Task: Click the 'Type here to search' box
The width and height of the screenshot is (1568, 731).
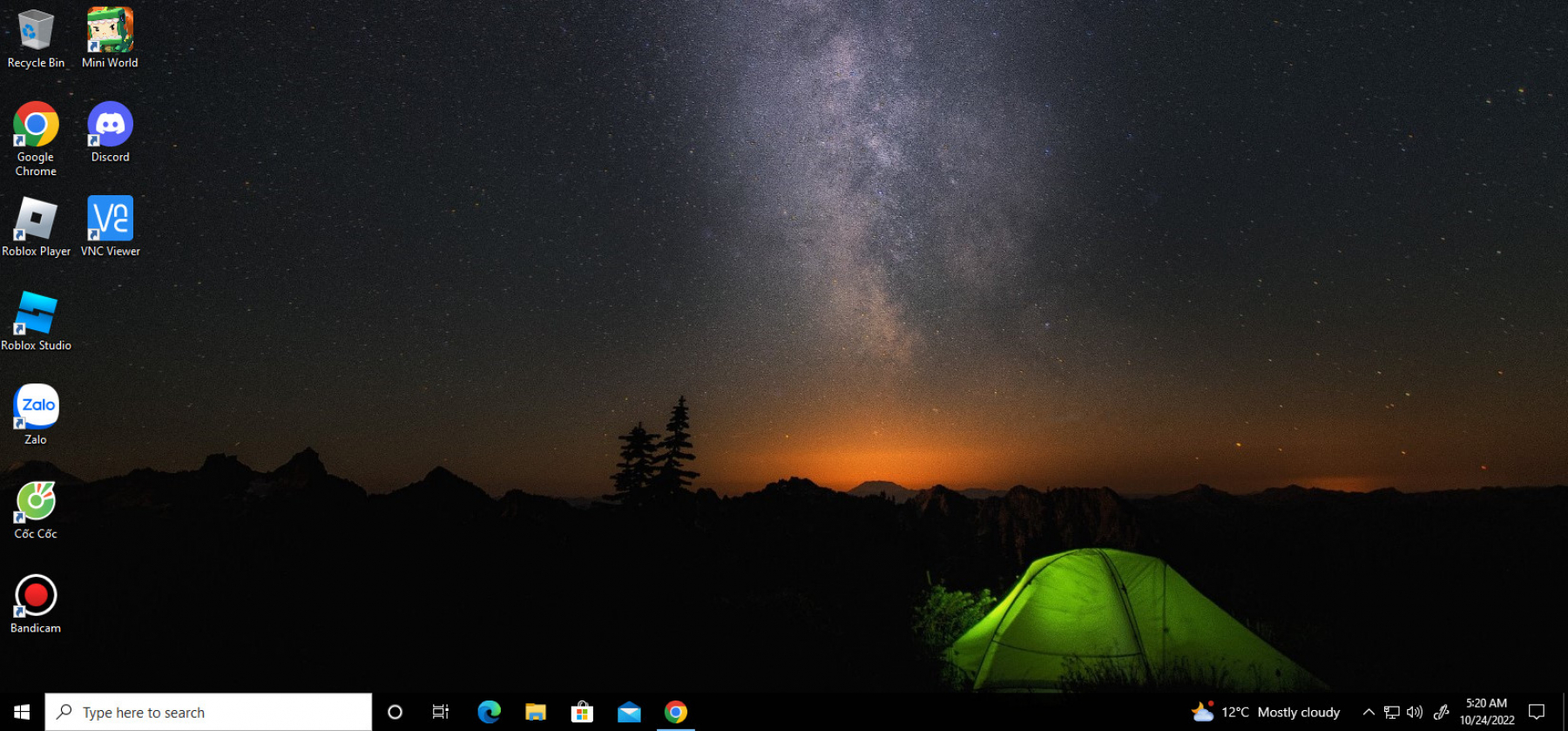Action: (x=208, y=712)
